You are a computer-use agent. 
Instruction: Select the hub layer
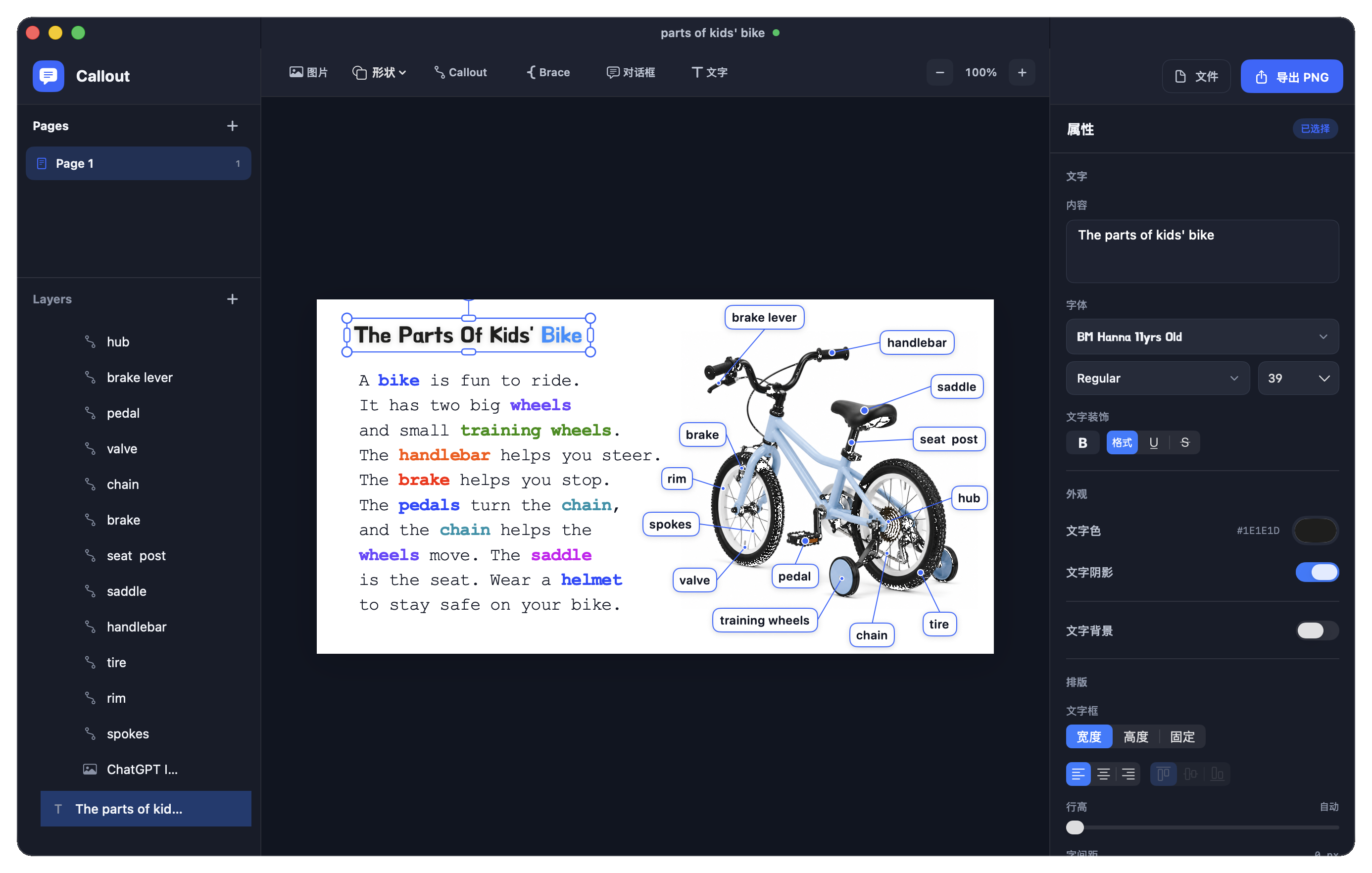pyautogui.click(x=146, y=342)
